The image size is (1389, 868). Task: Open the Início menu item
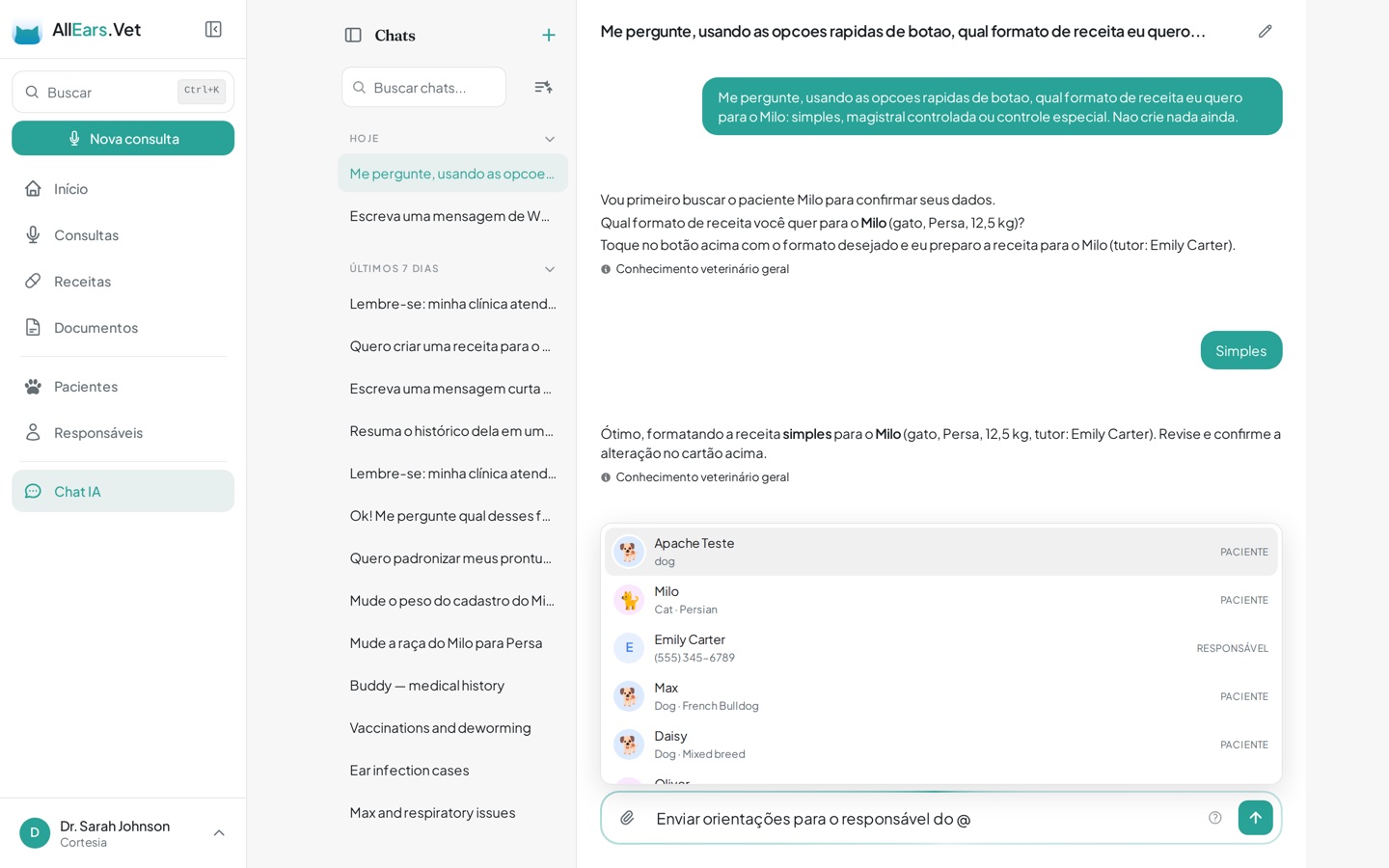click(123, 188)
